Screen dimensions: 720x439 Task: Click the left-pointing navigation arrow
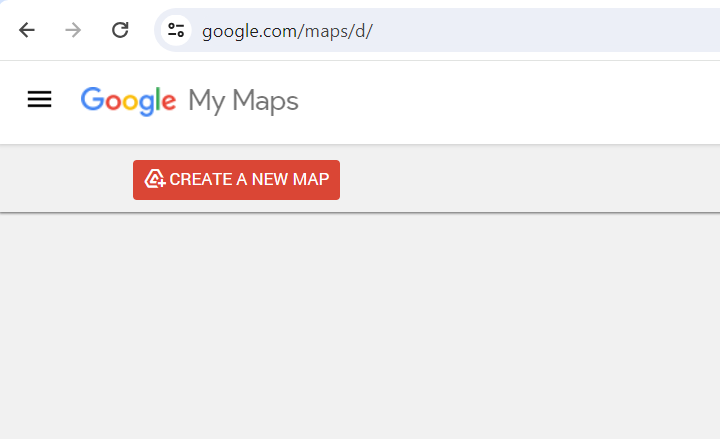[x=27, y=30]
